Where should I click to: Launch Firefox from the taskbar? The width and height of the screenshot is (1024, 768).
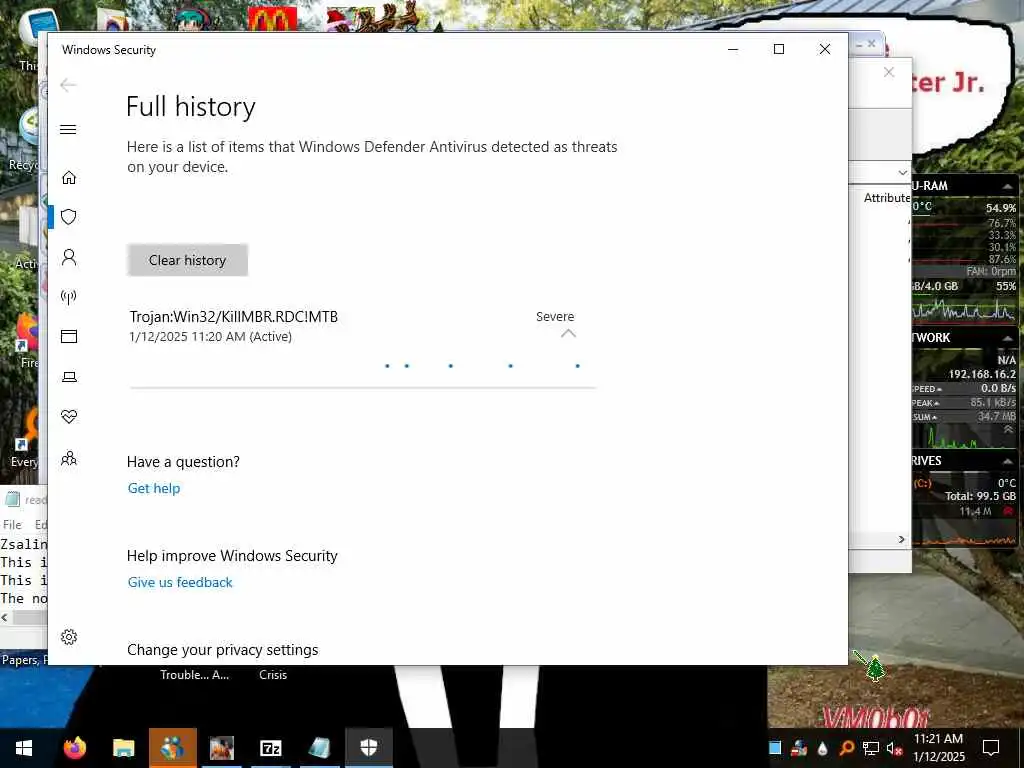click(74, 748)
